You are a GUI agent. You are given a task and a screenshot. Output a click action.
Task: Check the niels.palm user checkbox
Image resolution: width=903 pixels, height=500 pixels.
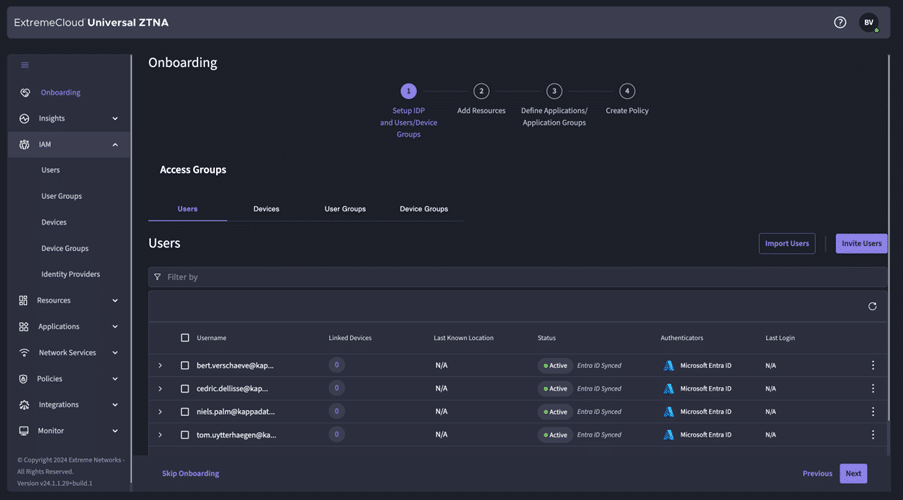pos(185,412)
